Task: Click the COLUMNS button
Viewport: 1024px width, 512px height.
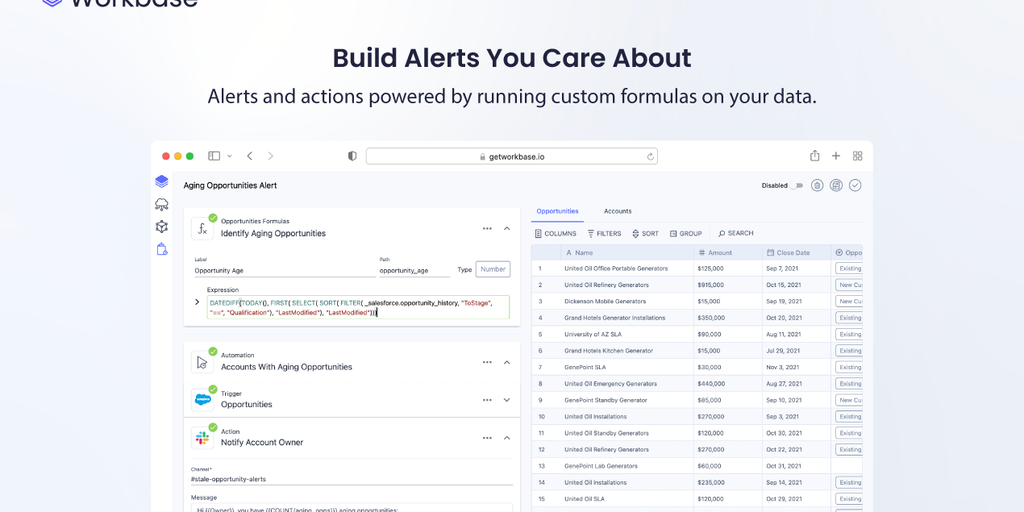Action: click(x=555, y=233)
